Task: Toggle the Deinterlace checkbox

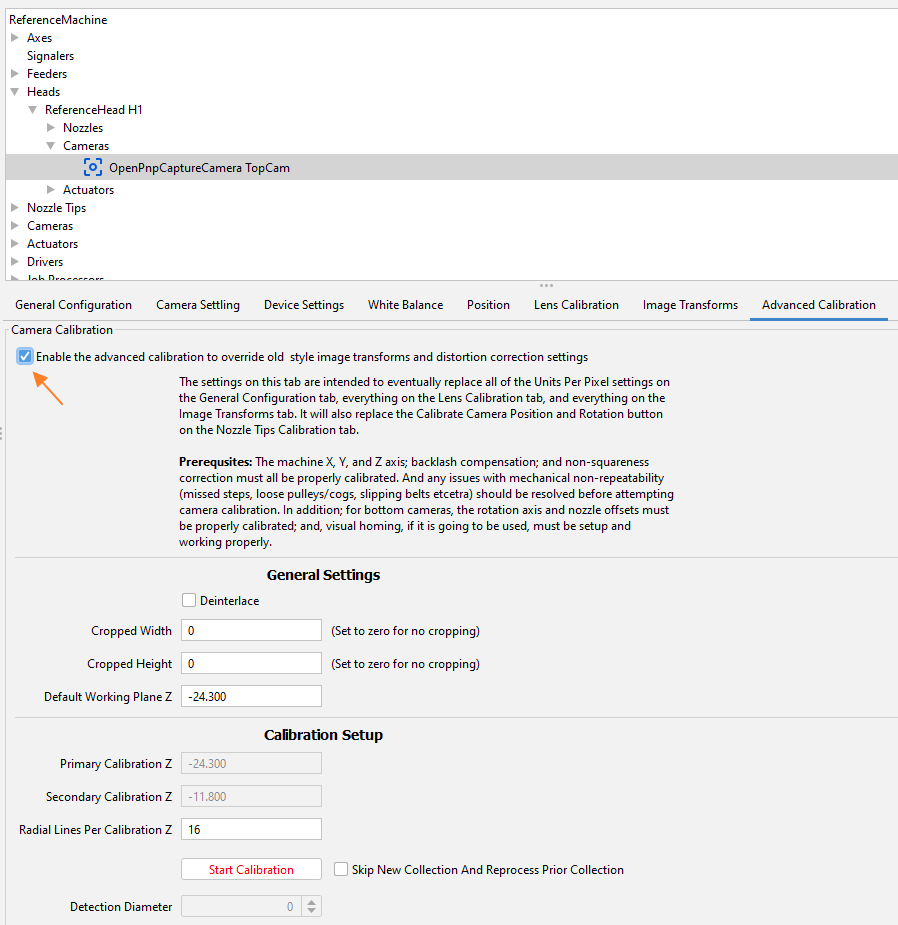Action: 189,600
